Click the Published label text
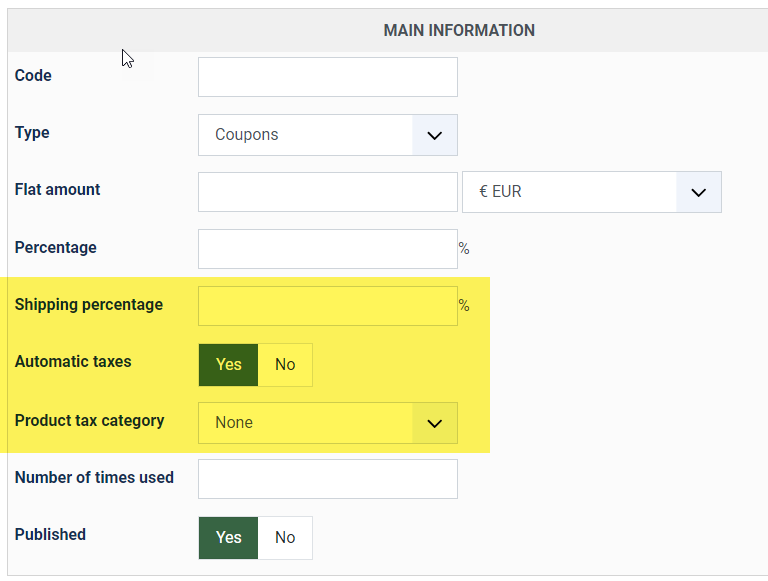Screen dimensions: 768x581 tap(50, 535)
